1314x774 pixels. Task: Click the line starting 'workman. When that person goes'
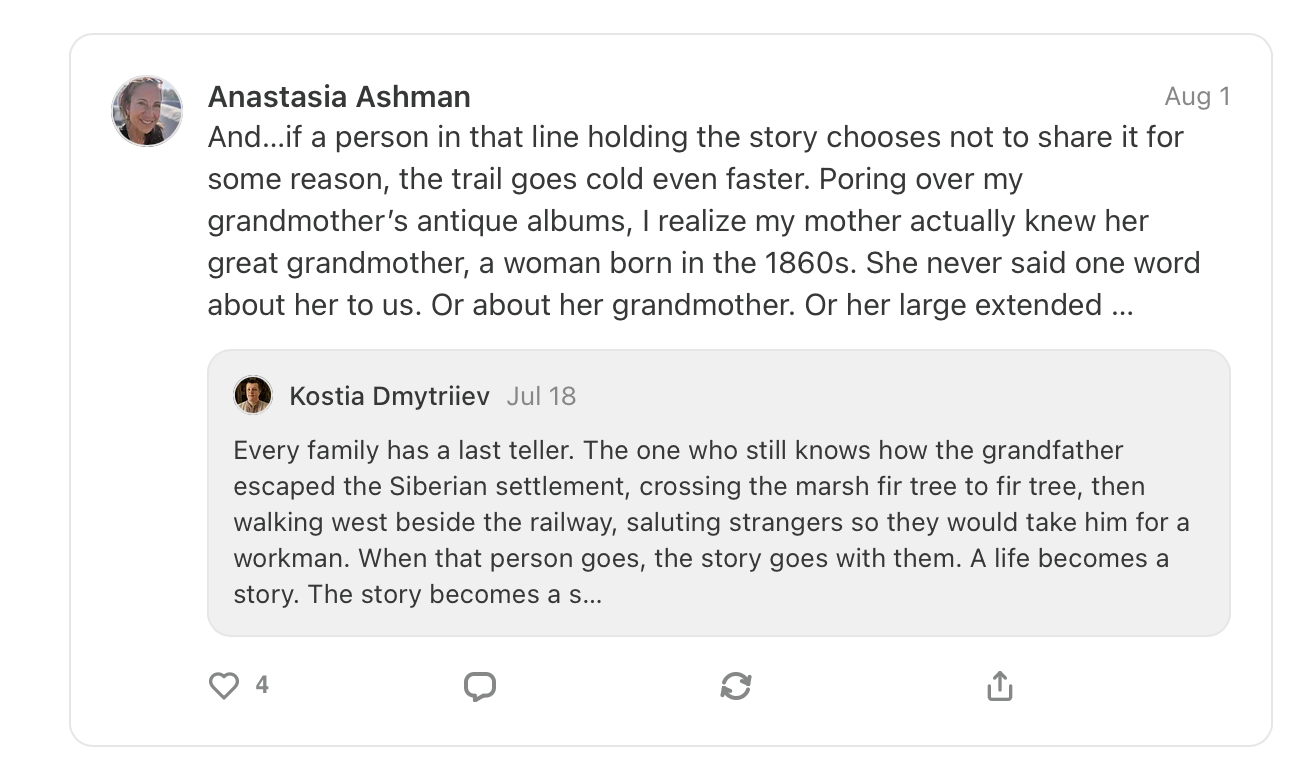(x=701, y=558)
